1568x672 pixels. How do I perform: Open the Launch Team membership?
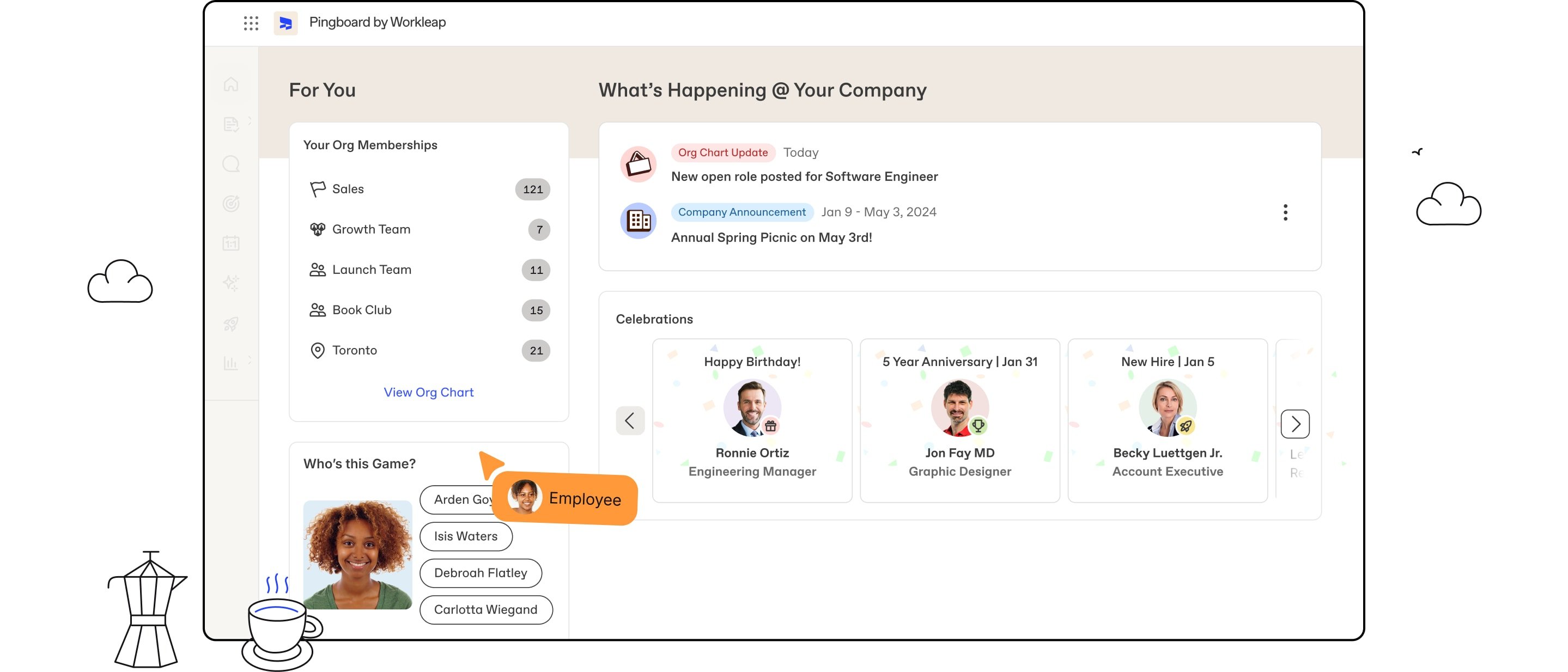click(429, 270)
